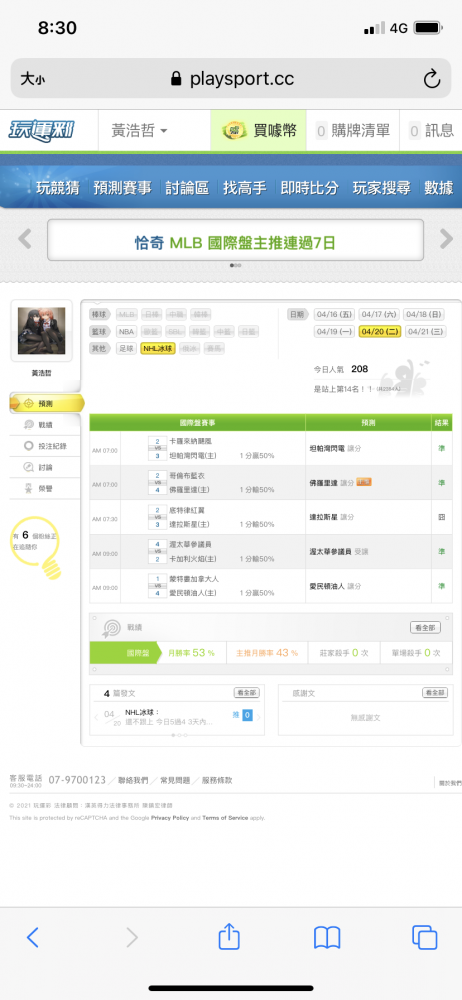Image resolution: width=462 pixels, height=1000 pixels.
Task: Click the 佛羅里達 prediction text
Action: [324, 483]
